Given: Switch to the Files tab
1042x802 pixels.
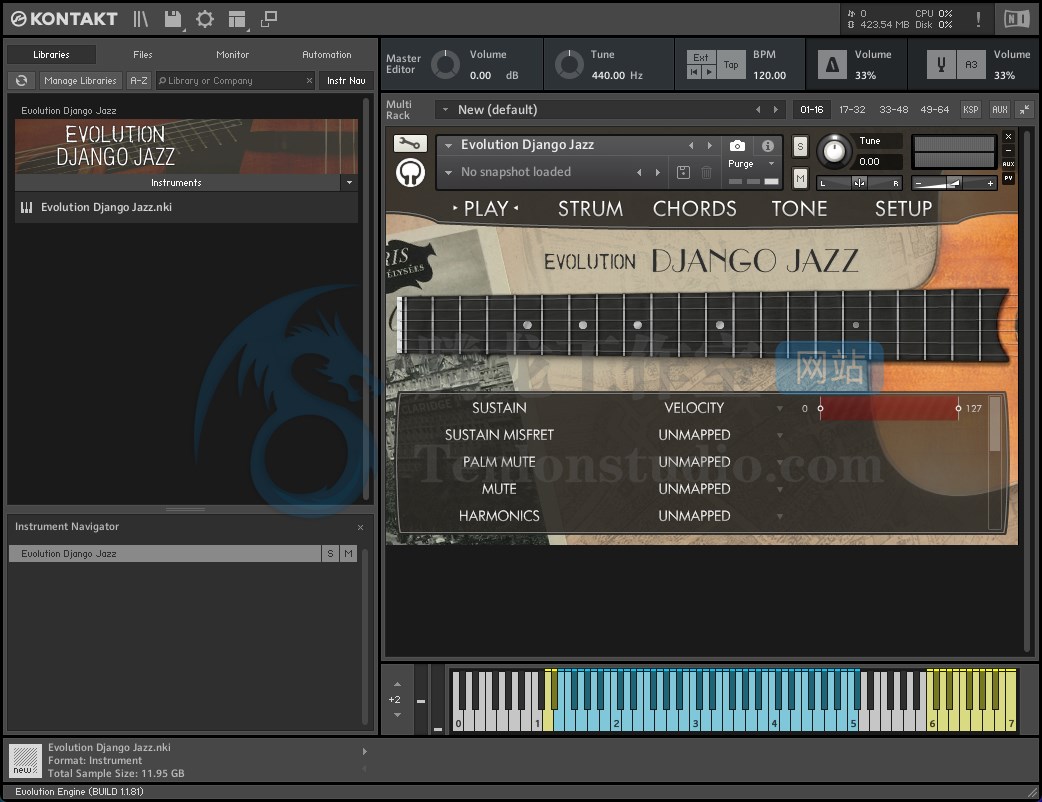Looking at the screenshot, I should coord(142,54).
